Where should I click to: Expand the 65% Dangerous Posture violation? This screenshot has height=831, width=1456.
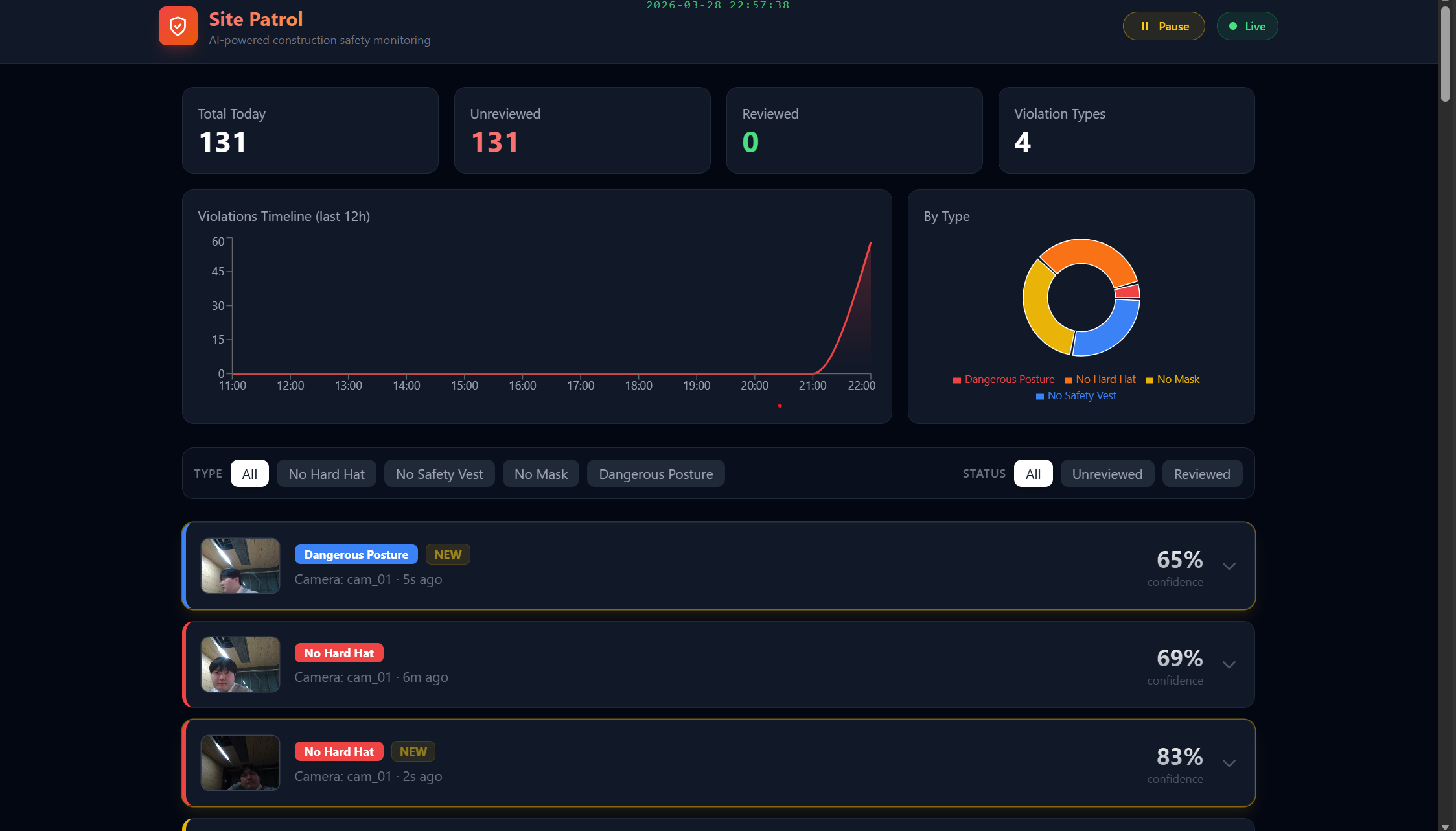[1229, 567]
